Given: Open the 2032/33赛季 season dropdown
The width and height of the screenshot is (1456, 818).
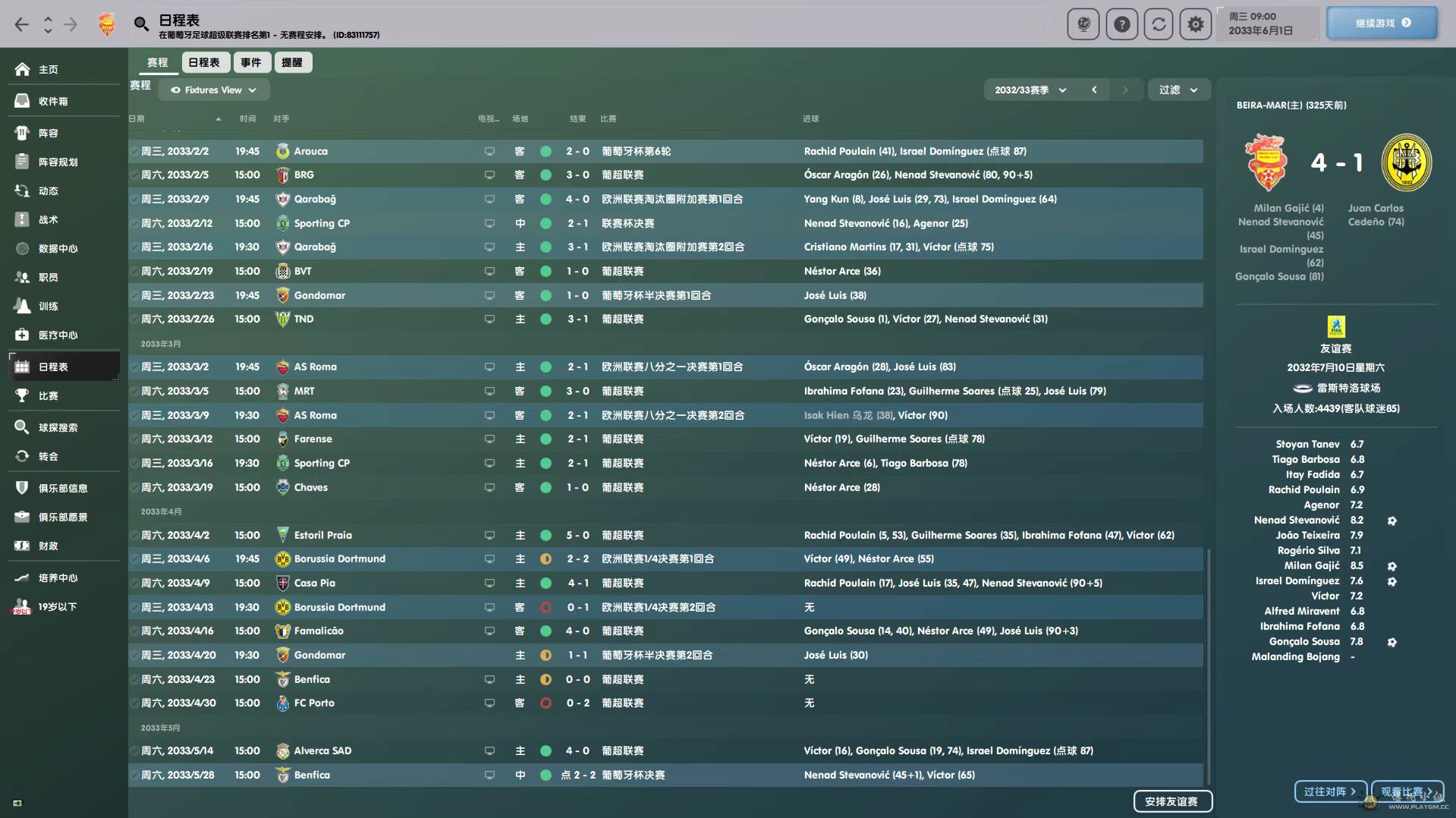Looking at the screenshot, I should click(1030, 90).
